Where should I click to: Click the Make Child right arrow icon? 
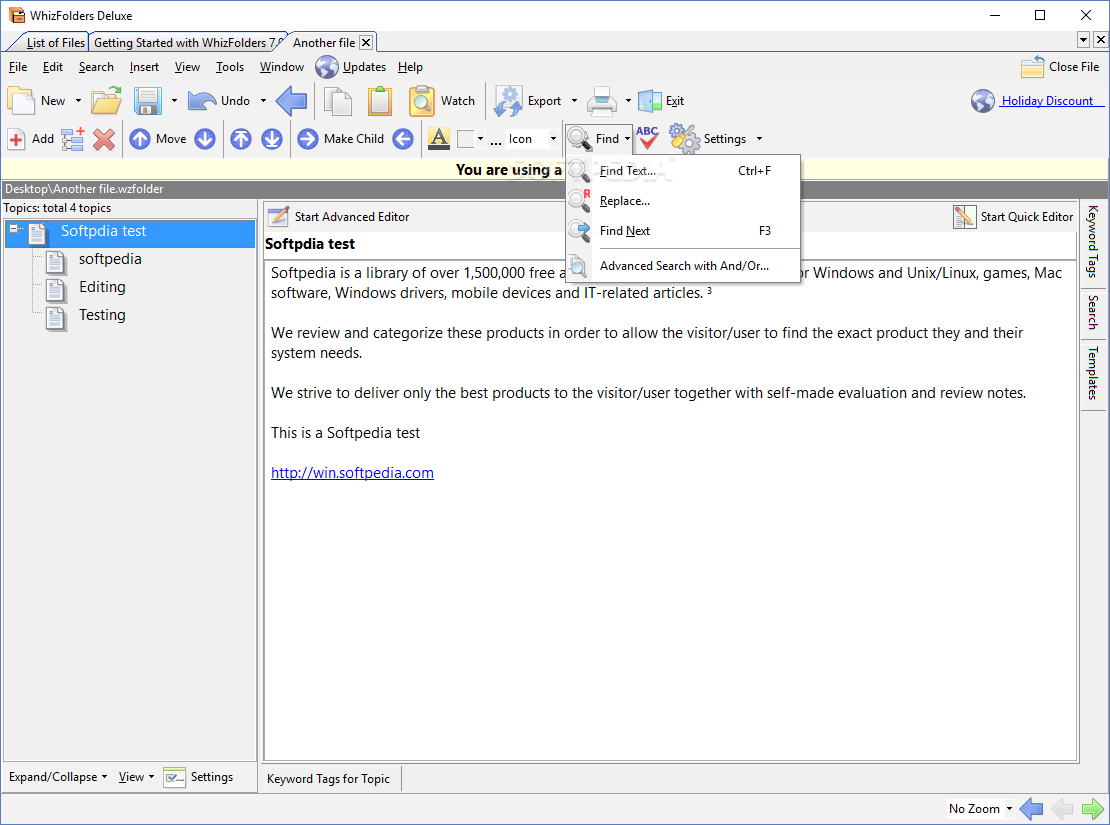point(307,139)
